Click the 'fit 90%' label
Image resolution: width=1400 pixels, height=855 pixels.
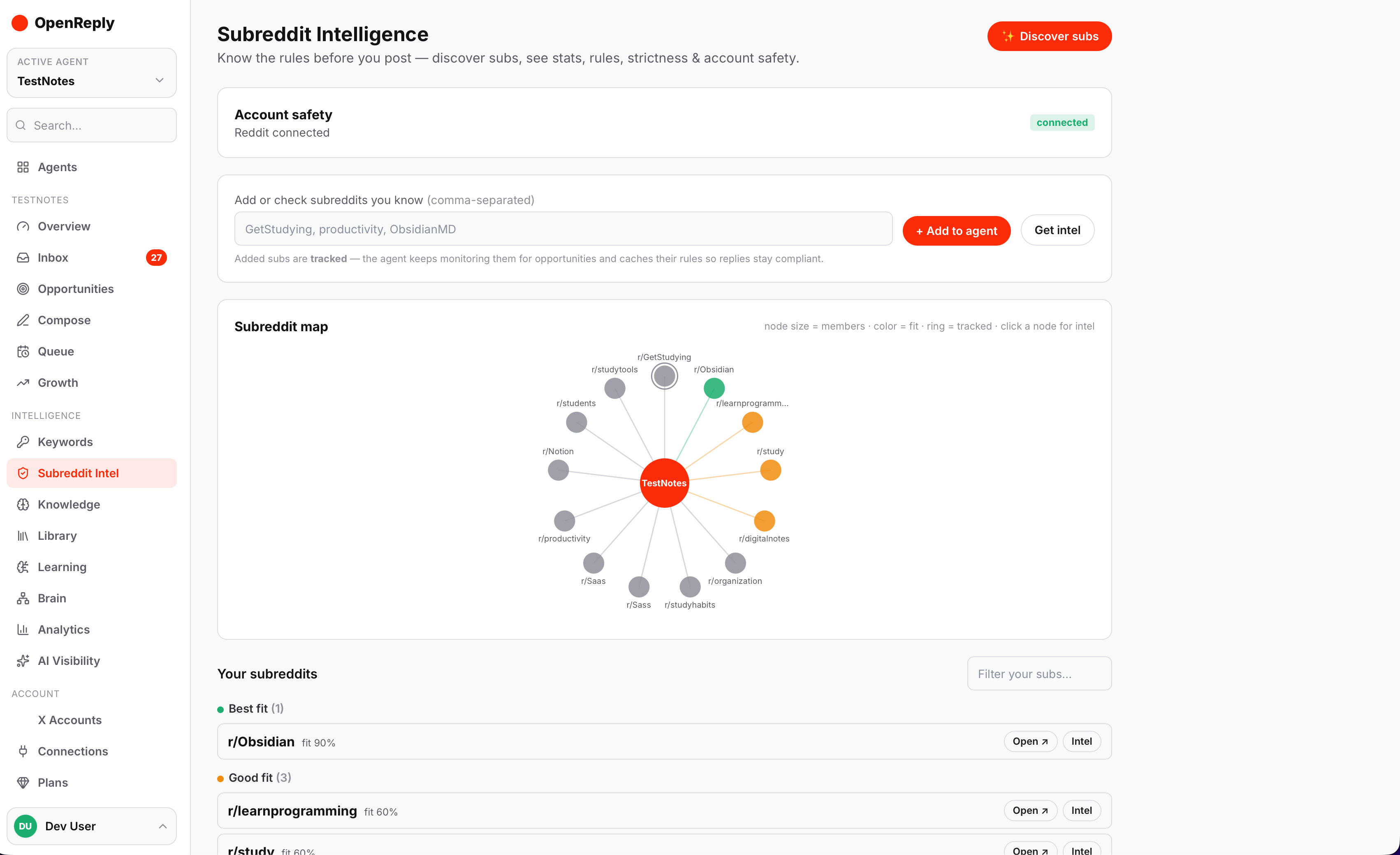point(318,743)
